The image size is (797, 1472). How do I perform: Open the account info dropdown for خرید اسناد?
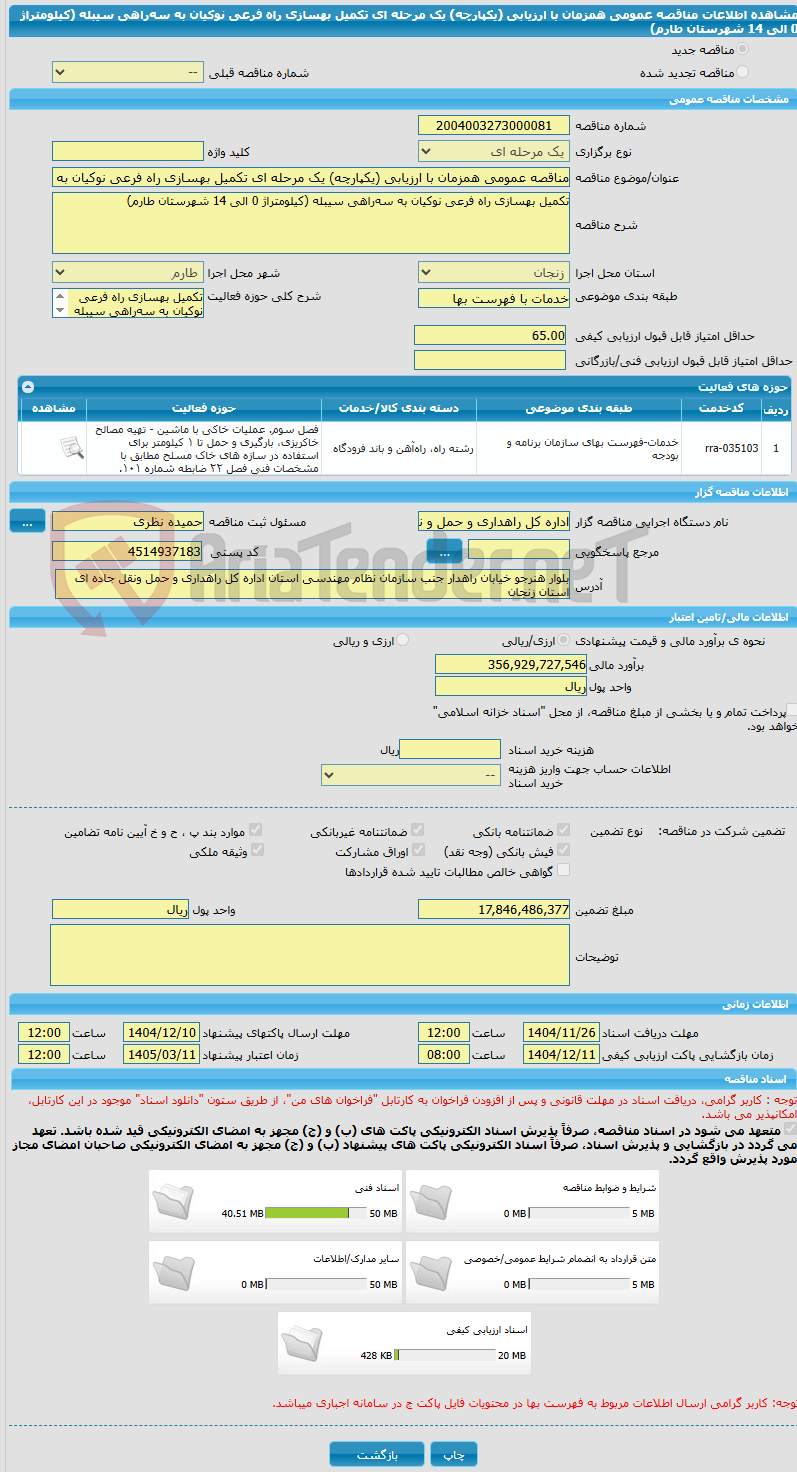click(411, 775)
